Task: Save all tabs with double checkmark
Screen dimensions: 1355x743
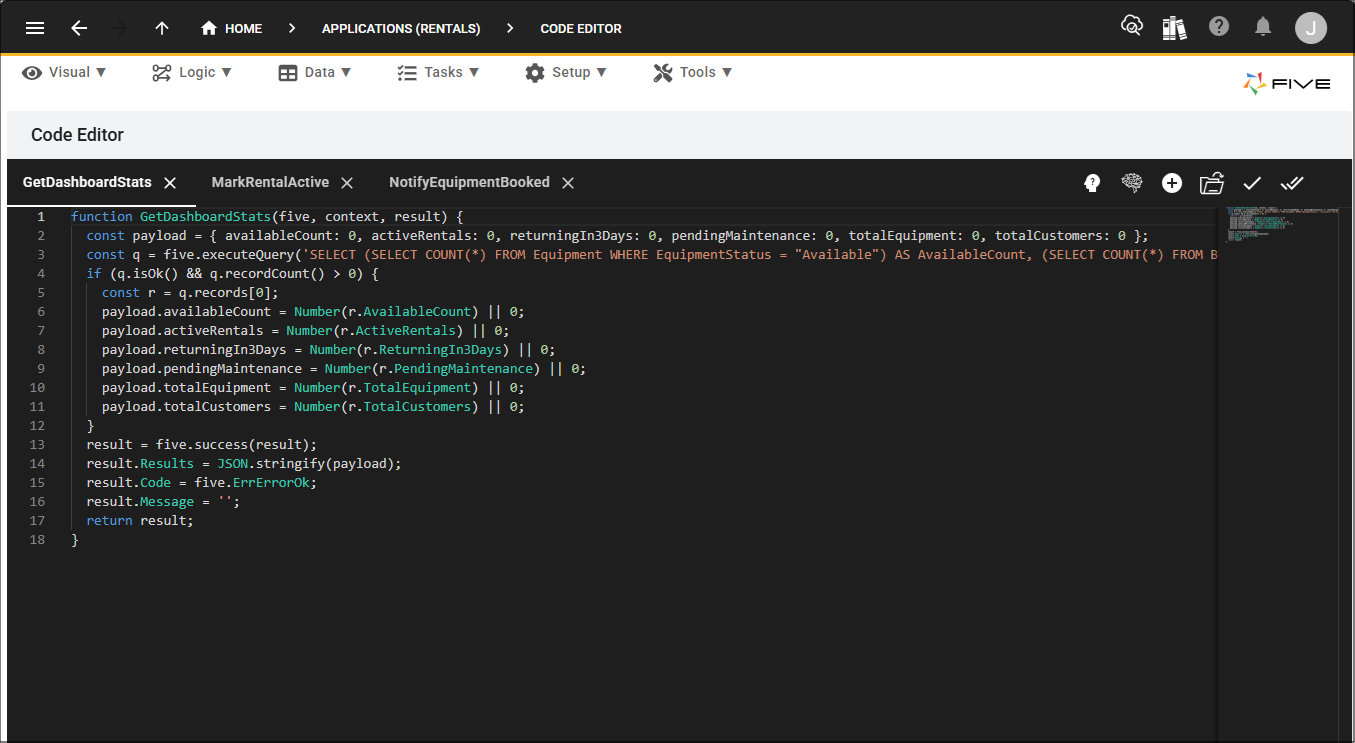Action: 1292,183
